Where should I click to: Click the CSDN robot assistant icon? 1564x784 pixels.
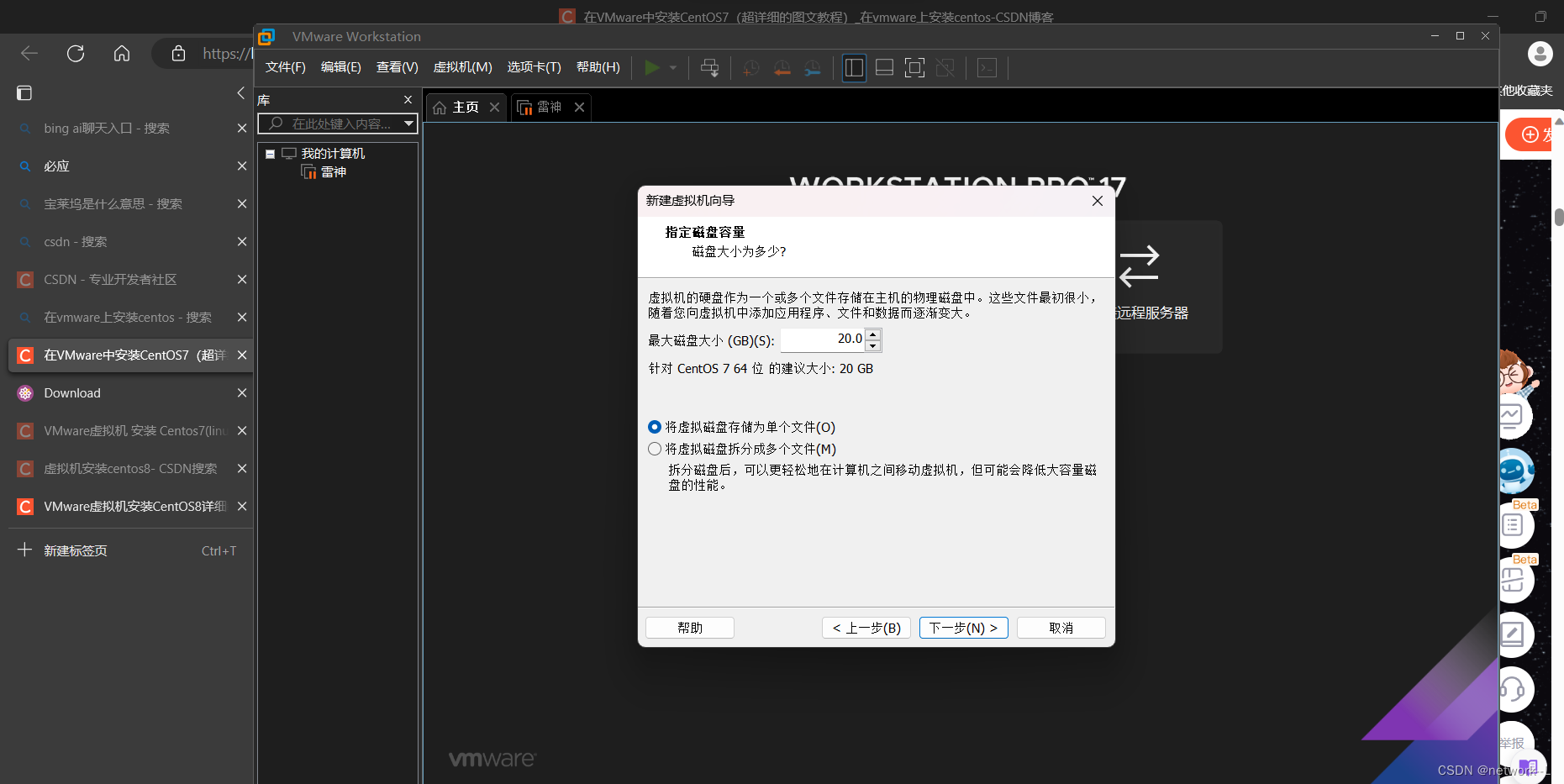(1515, 471)
